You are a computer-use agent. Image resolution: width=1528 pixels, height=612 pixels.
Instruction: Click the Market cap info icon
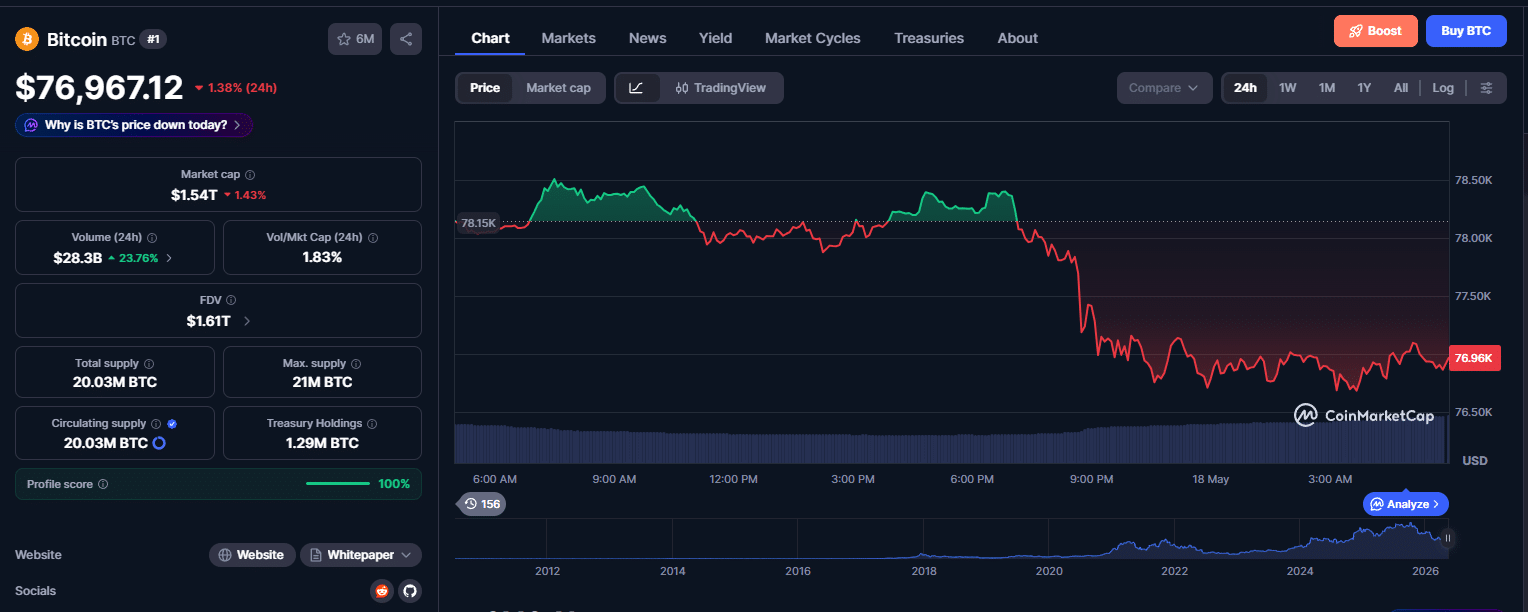[x=250, y=174]
